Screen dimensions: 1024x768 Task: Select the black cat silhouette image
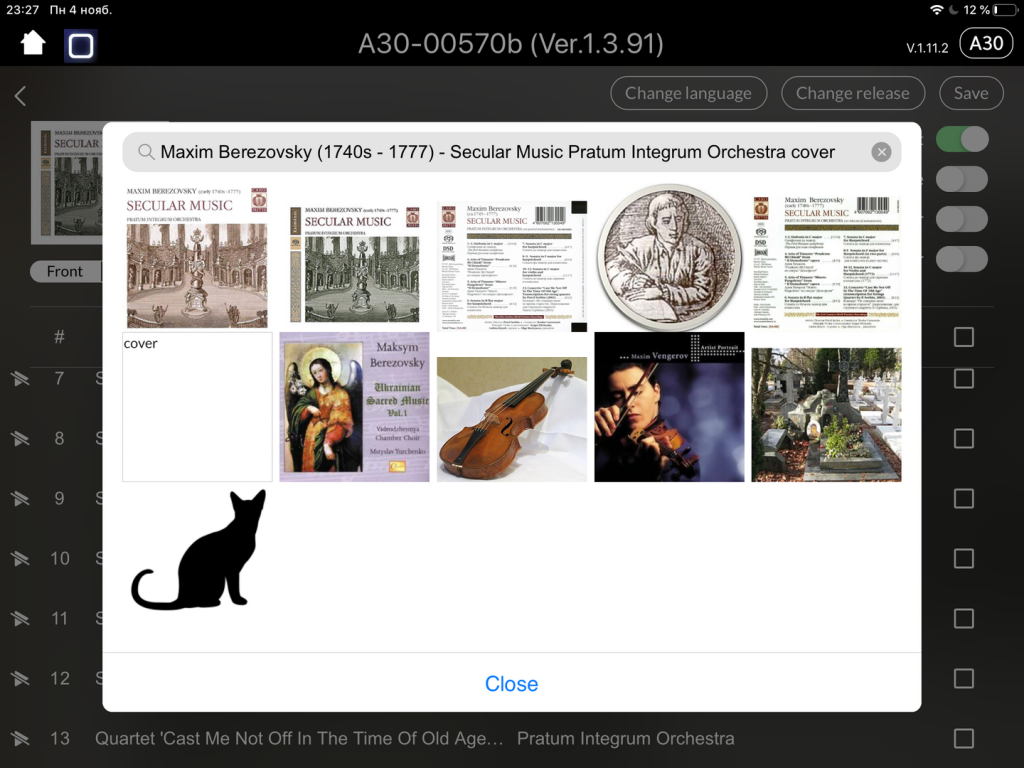click(x=199, y=550)
